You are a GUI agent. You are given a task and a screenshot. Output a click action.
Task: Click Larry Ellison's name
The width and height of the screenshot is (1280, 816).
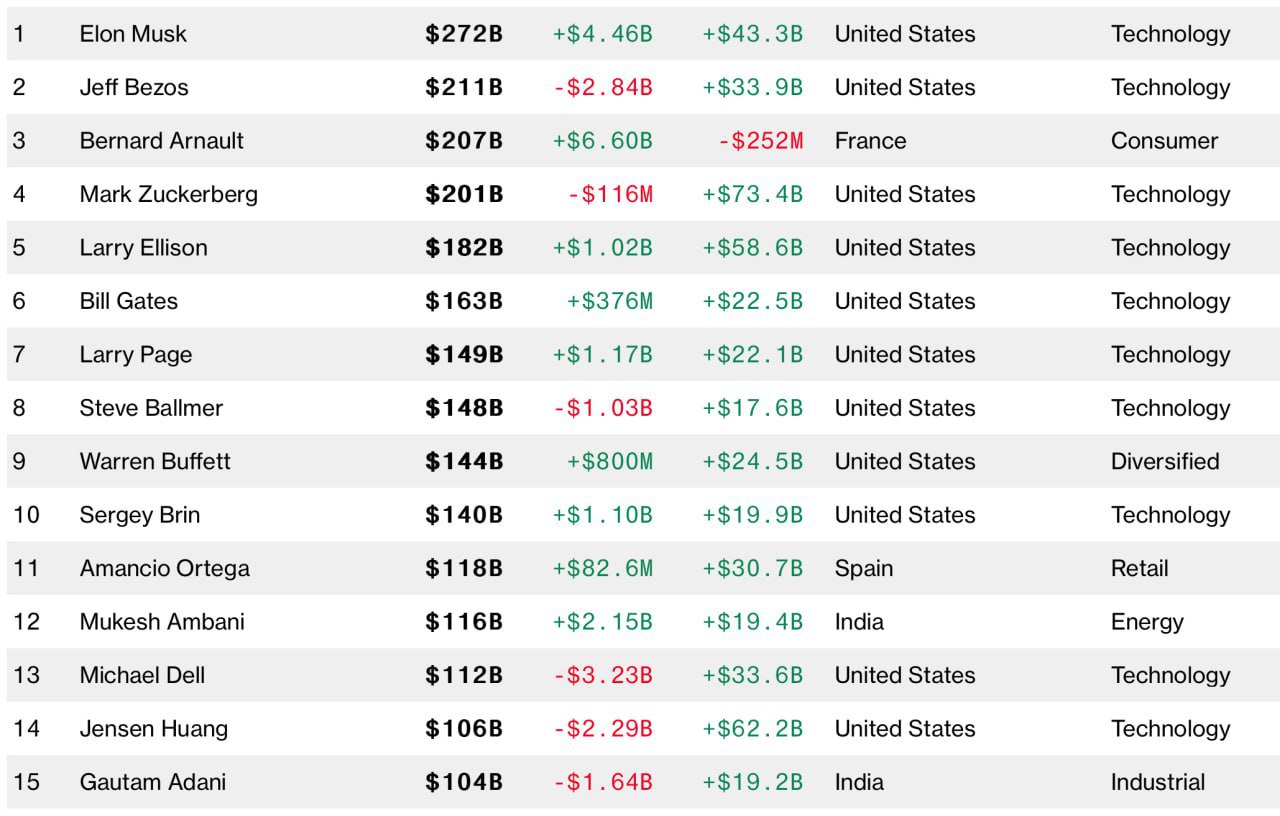click(x=143, y=248)
